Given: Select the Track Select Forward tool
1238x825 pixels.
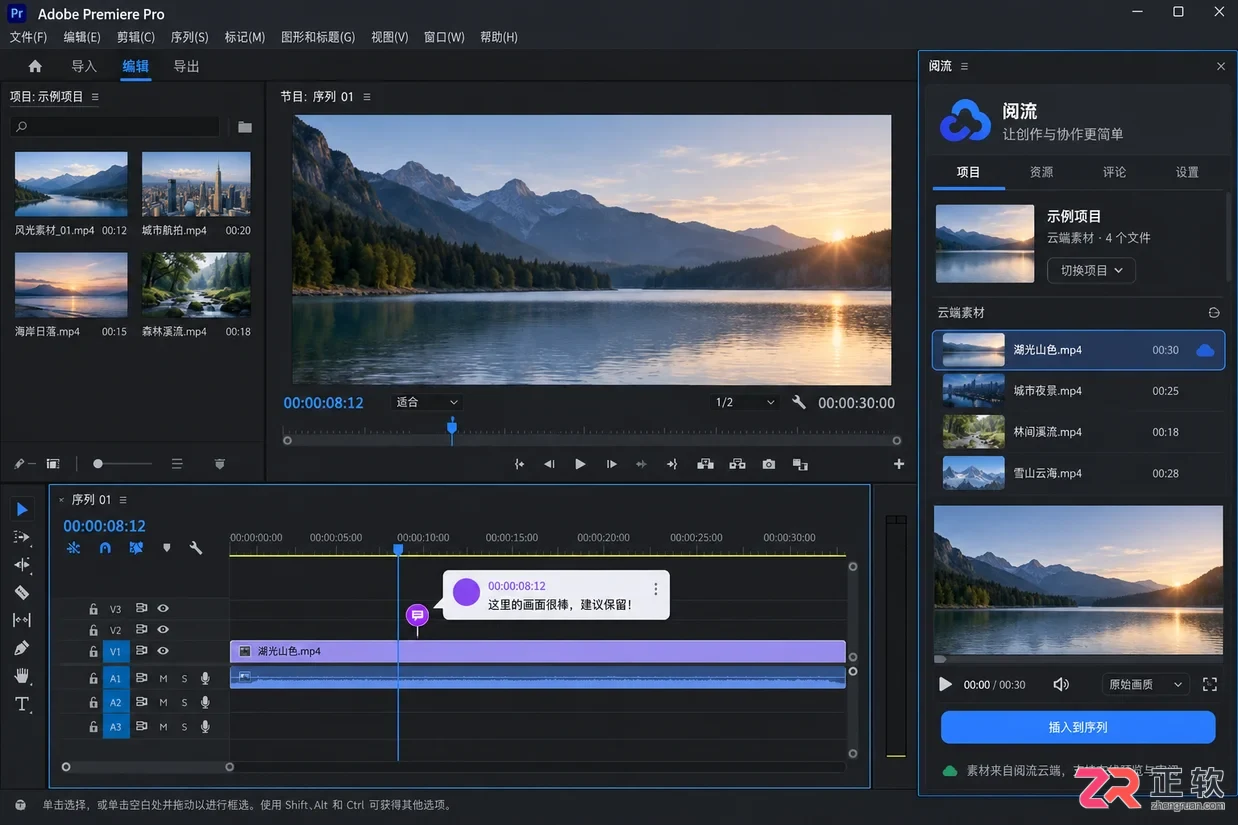Looking at the screenshot, I should pyautogui.click(x=22, y=537).
